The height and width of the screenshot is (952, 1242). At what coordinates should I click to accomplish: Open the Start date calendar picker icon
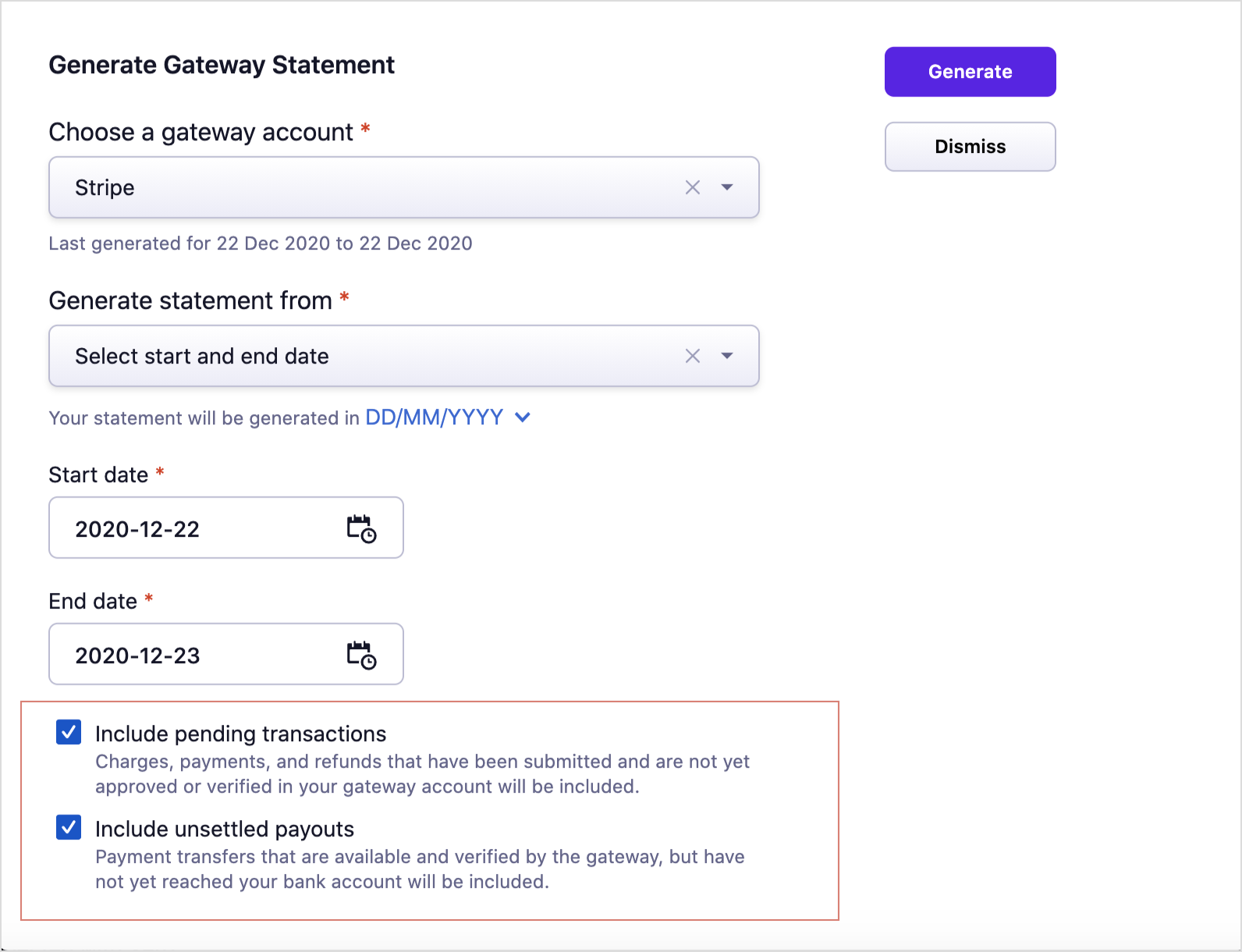361,528
